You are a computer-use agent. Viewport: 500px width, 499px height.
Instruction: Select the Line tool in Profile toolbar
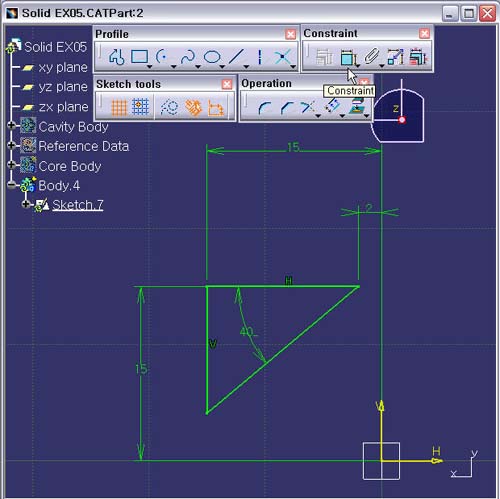(236, 56)
